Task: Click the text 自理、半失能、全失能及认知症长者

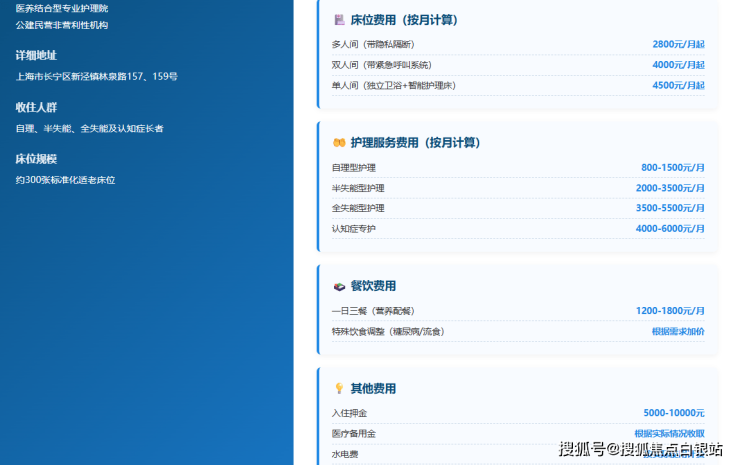Action: coord(89,128)
